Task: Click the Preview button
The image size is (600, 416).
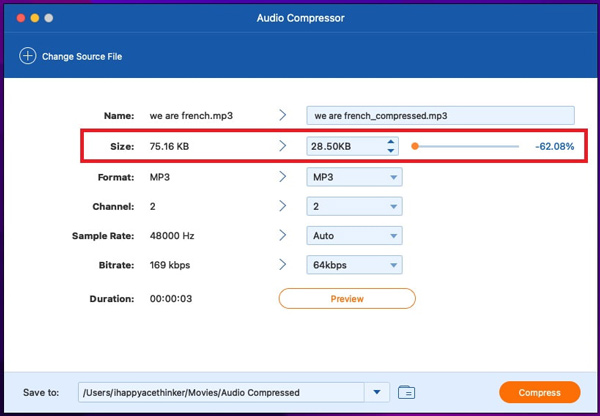Action: (347, 299)
